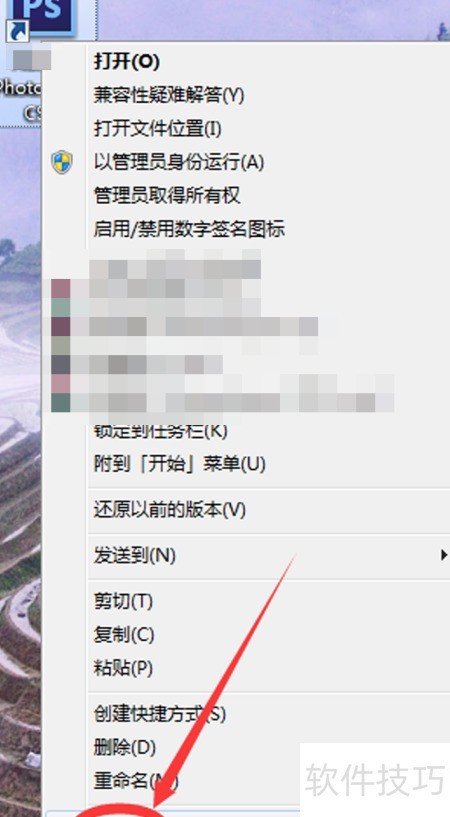Expand the submenu arrow beside 发送到
The width and height of the screenshot is (450, 817).
coord(443,554)
